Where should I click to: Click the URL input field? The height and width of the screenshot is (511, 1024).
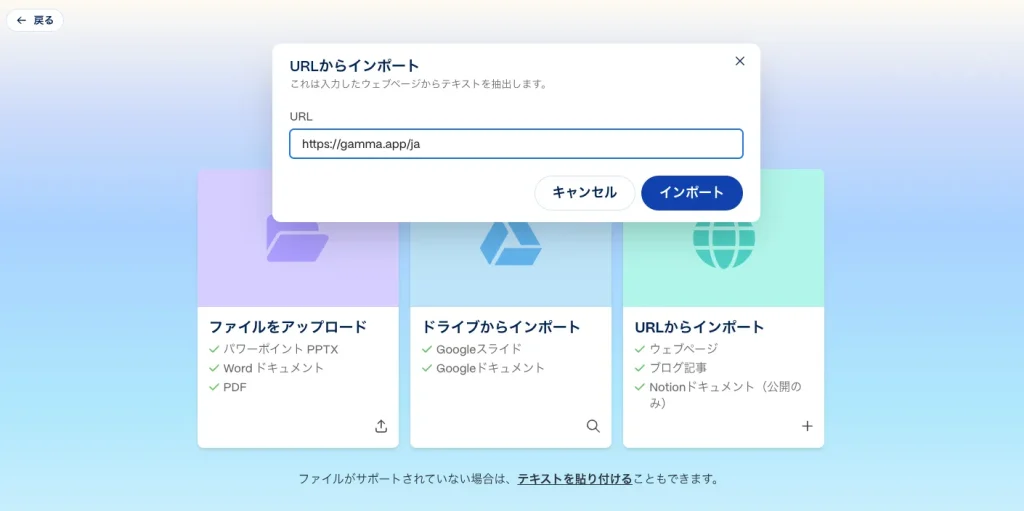click(516, 144)
